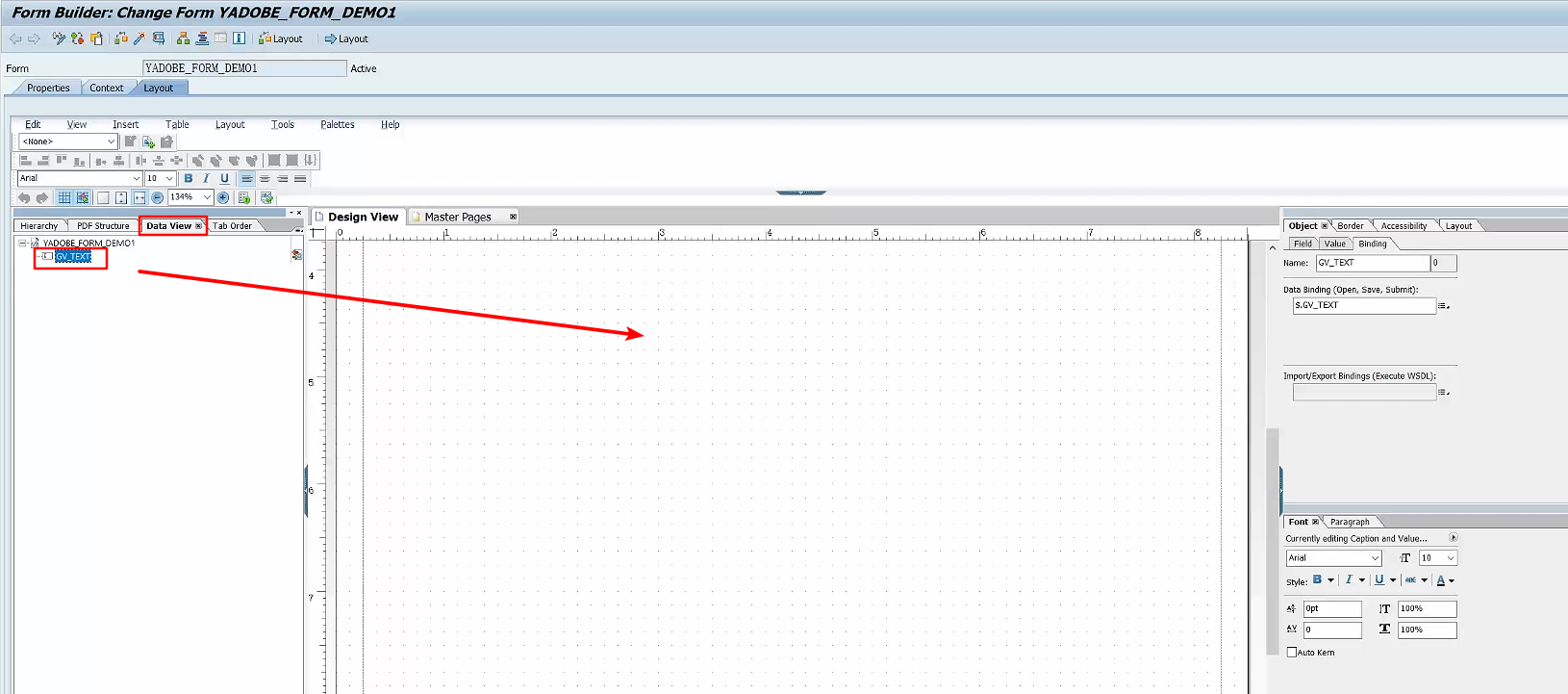Click the new style sheet icon with green plus
Viewport: 1568px width, 694px height.
[x=148, y=141]
